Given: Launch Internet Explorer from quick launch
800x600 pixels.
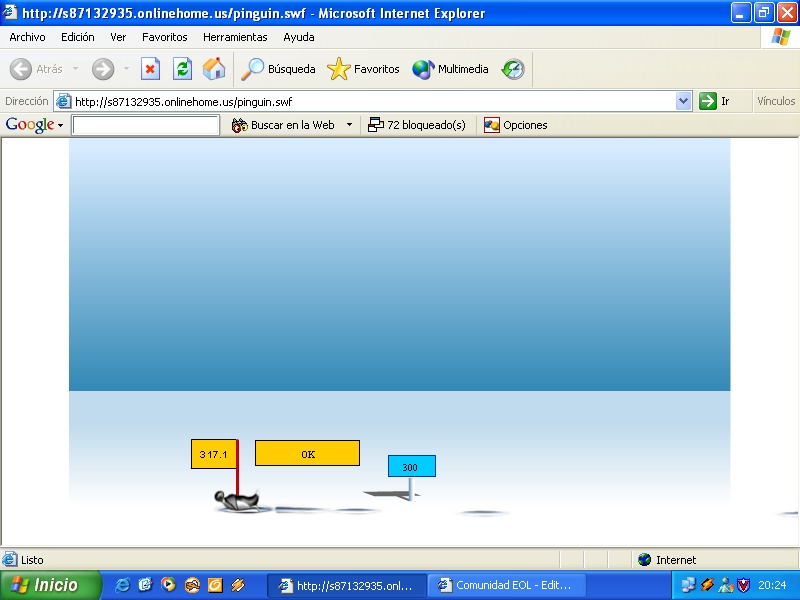Looking at the screenshot, I should pos(122,585).
